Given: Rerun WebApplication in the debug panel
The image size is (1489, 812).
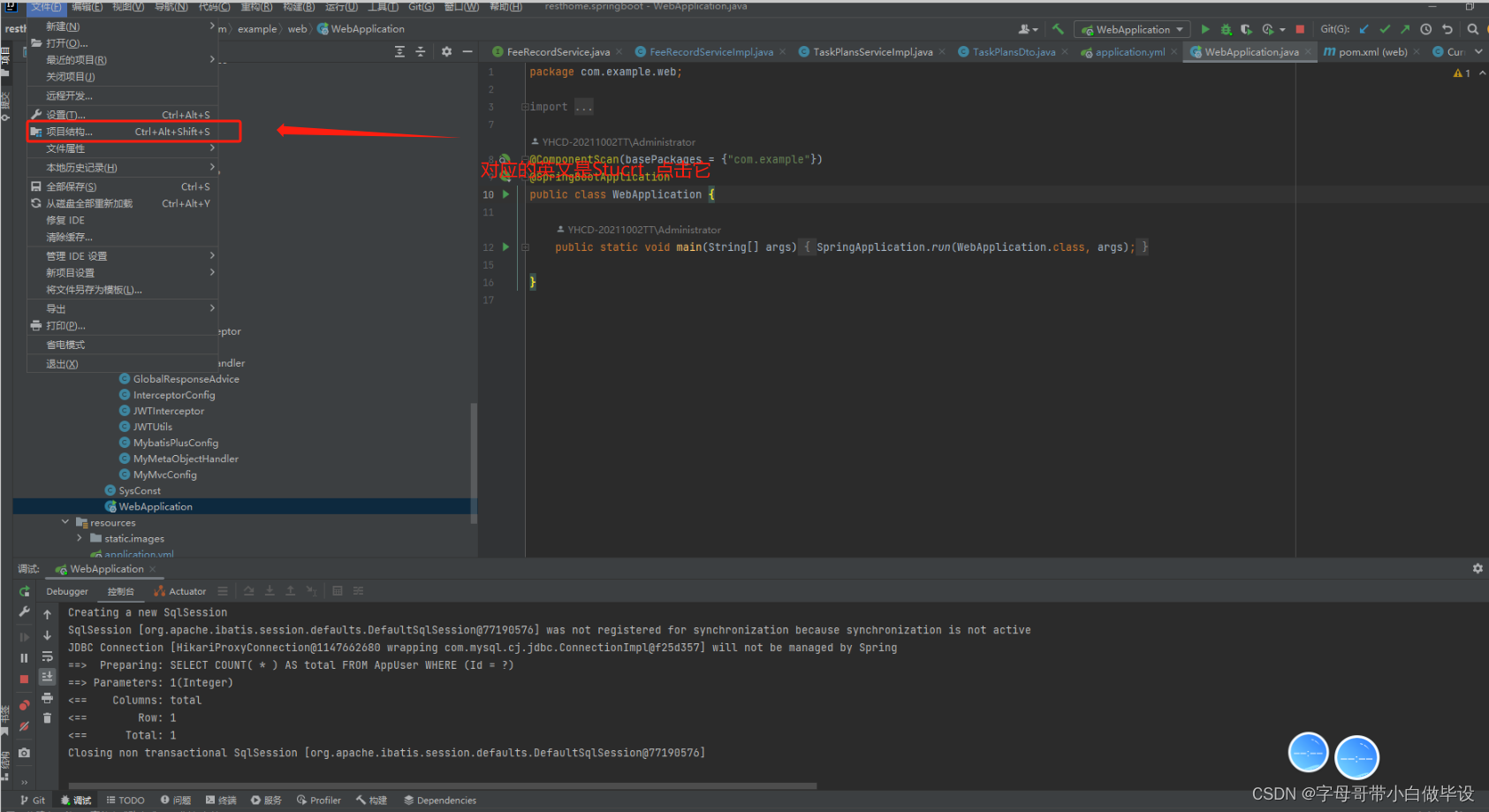Looking at the screenshot, I should coord(24,591).
